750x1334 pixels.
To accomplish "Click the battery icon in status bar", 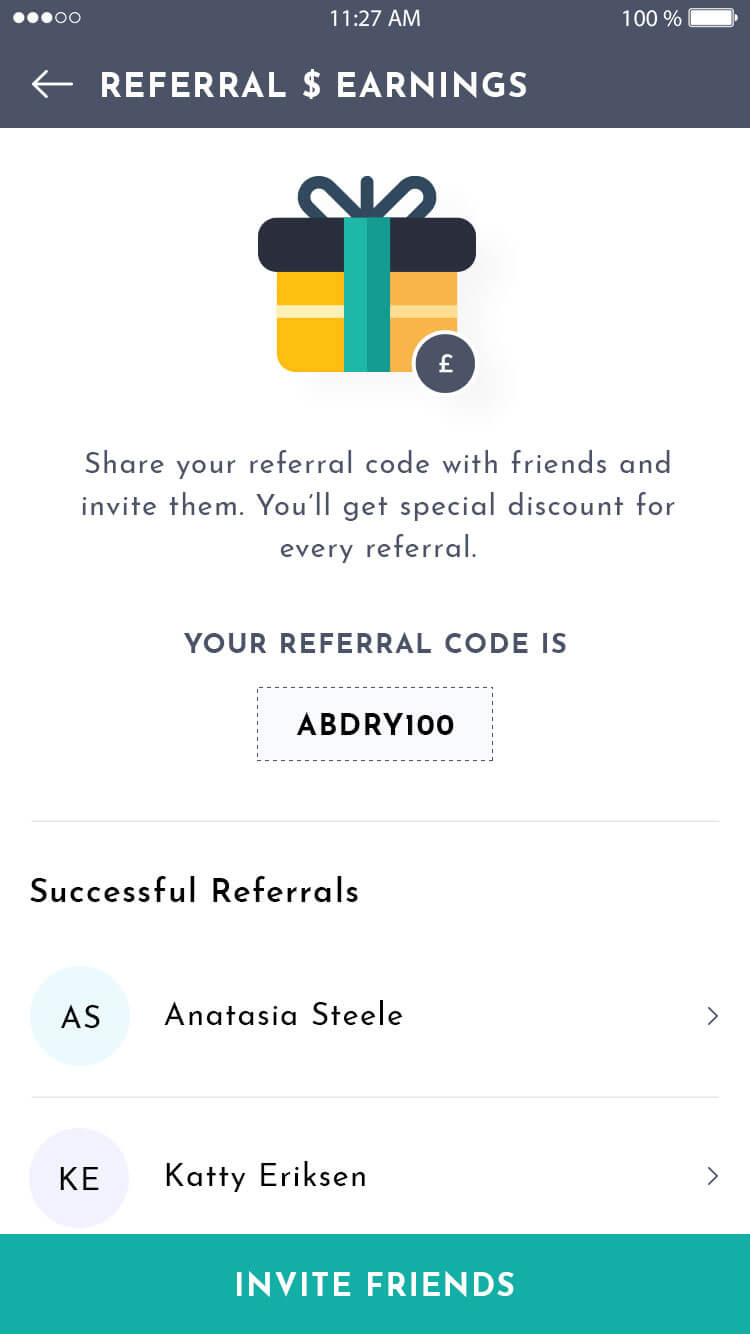I will [x=712, y=18].
